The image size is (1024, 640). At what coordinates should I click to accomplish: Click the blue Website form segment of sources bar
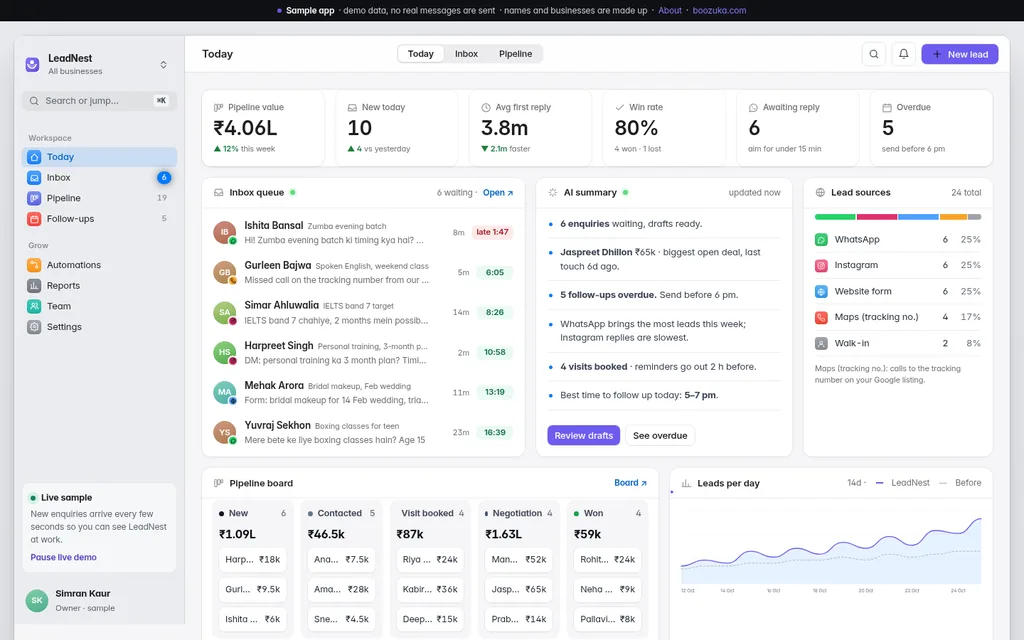918,217
